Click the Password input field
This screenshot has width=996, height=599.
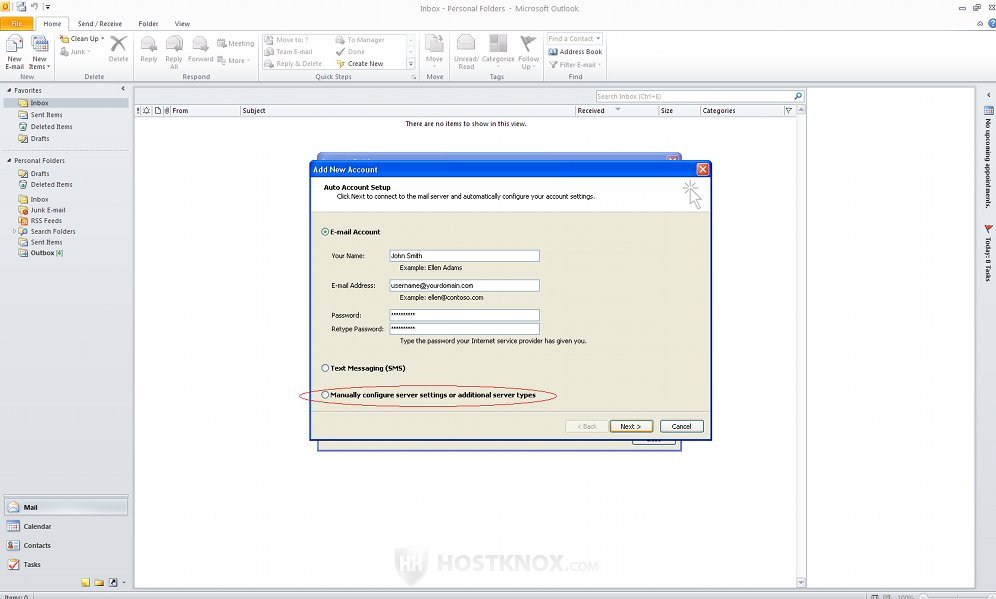(464, 314)
